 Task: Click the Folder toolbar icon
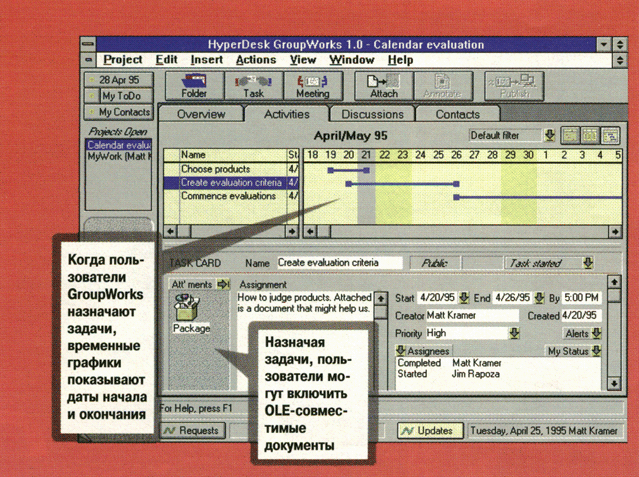point(194,85)
